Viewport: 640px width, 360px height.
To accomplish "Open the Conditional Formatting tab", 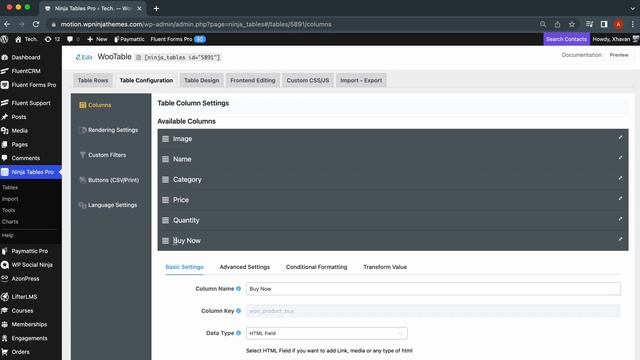I will pos(316,267).
